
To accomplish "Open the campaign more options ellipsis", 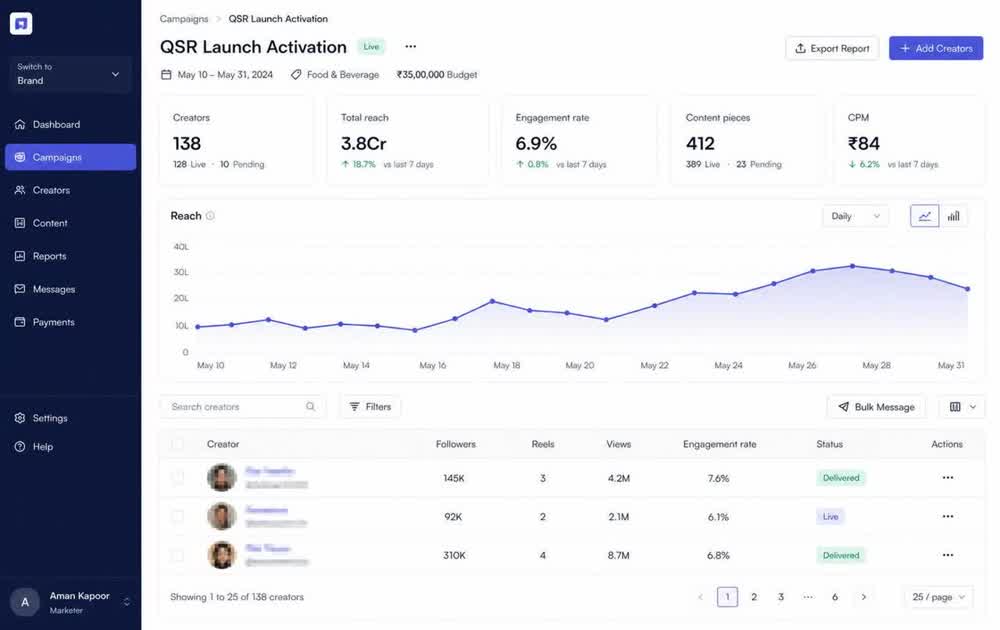I will tap(411, 46).
